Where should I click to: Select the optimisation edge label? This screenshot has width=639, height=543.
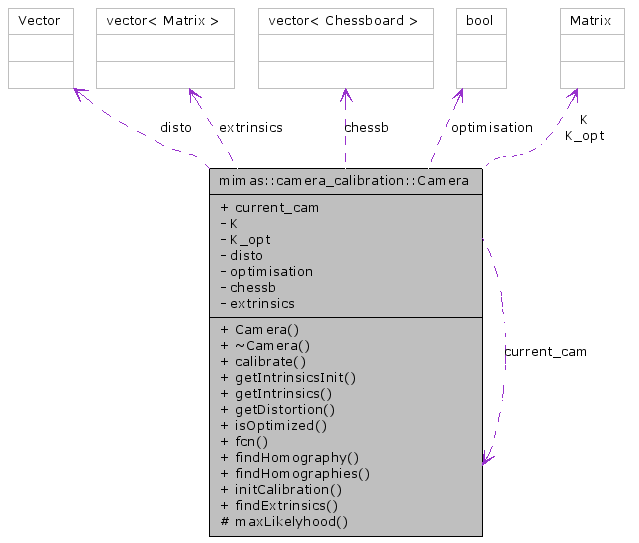pos(492,128)
